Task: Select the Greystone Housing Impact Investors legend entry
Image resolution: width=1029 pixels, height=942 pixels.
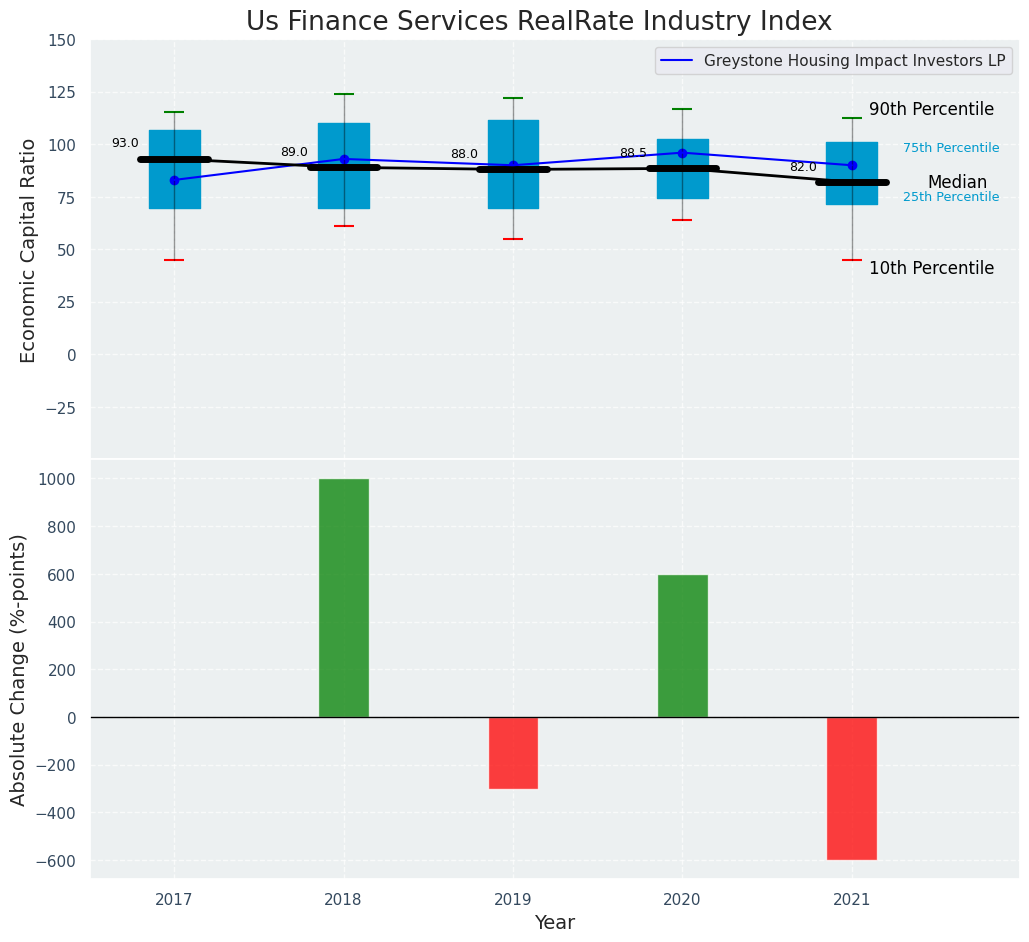Action: click(854, 61)
